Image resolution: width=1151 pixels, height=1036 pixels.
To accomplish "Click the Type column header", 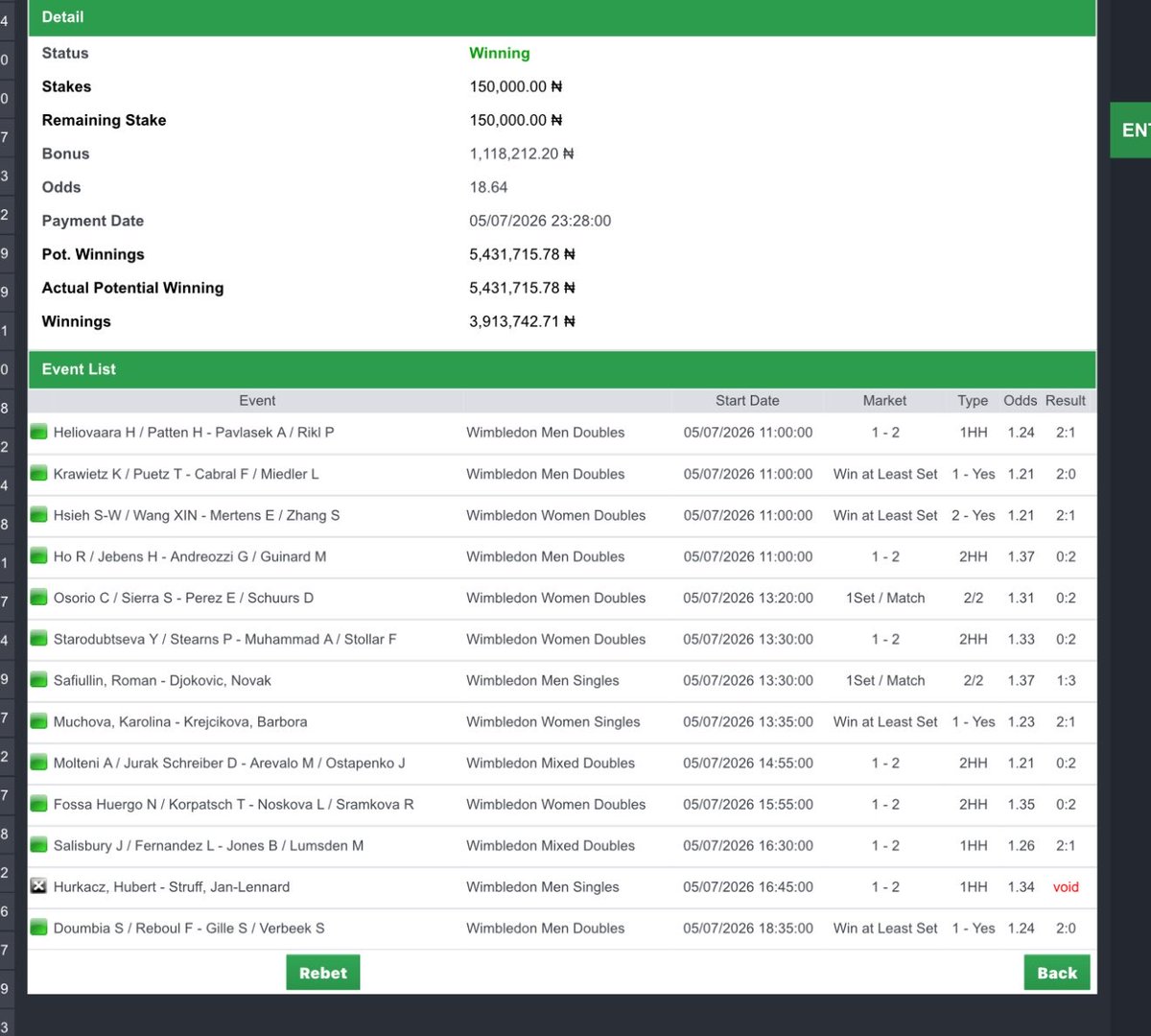I will click(x=973, y=401).
